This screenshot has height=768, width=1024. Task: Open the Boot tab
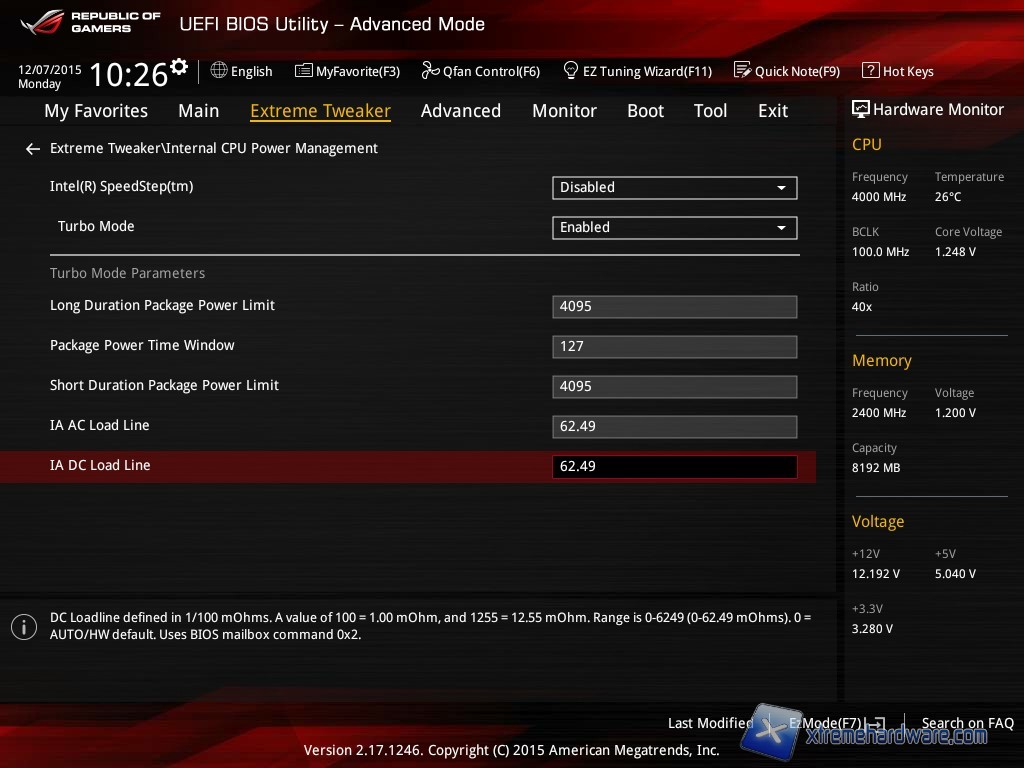click(x=645, y=111)
